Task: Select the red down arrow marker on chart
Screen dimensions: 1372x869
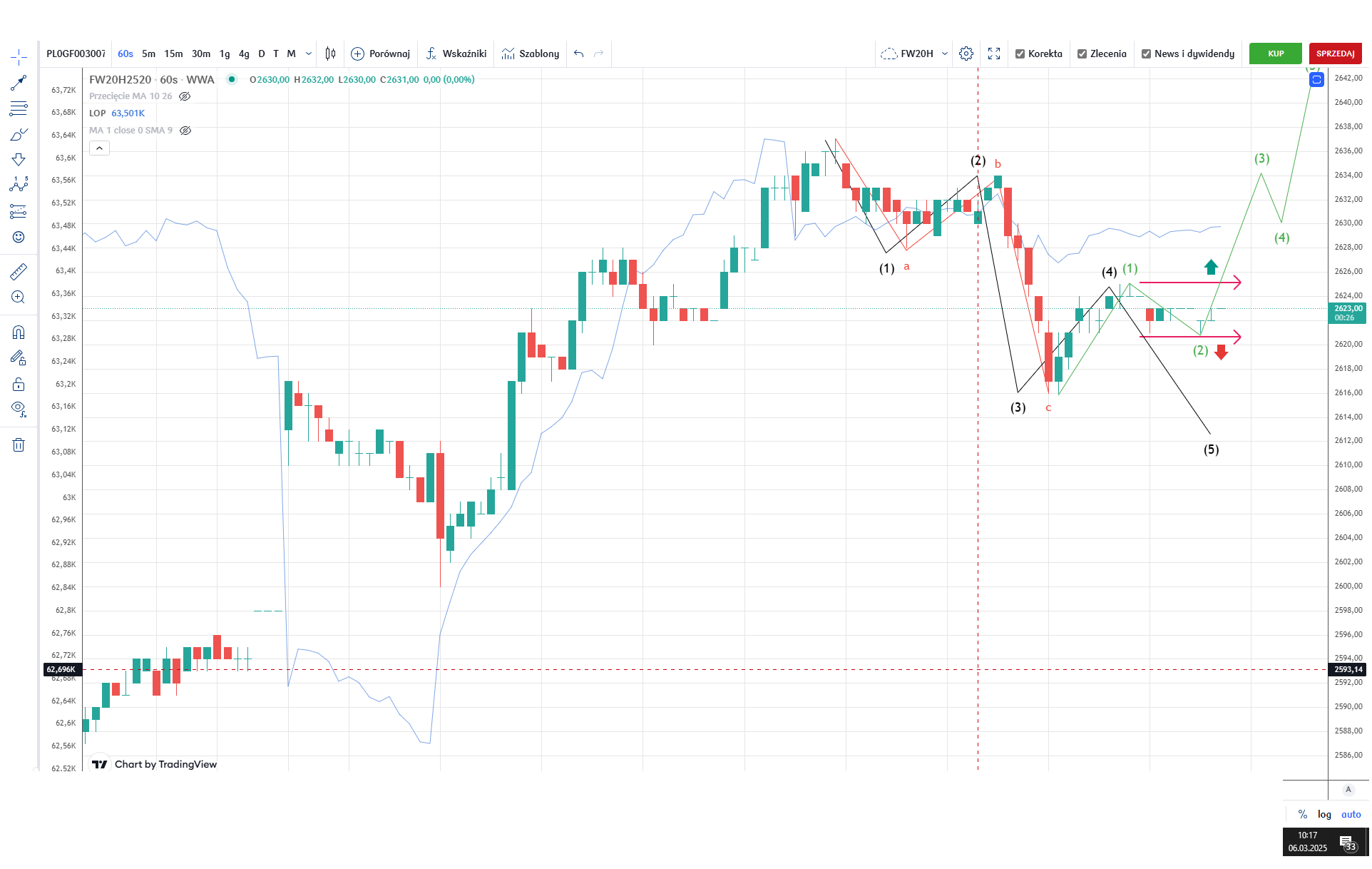Action: 1222,352
